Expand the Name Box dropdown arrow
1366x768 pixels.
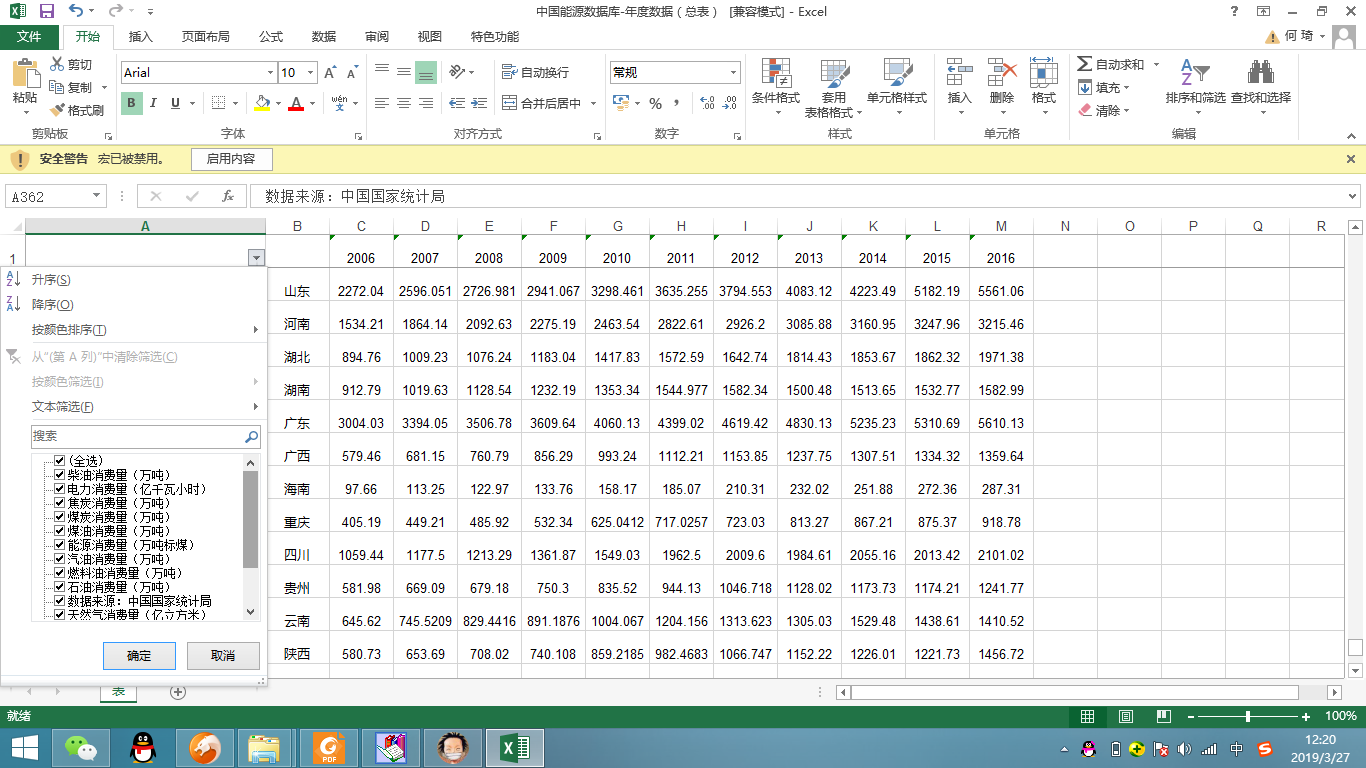coord(97,197)
